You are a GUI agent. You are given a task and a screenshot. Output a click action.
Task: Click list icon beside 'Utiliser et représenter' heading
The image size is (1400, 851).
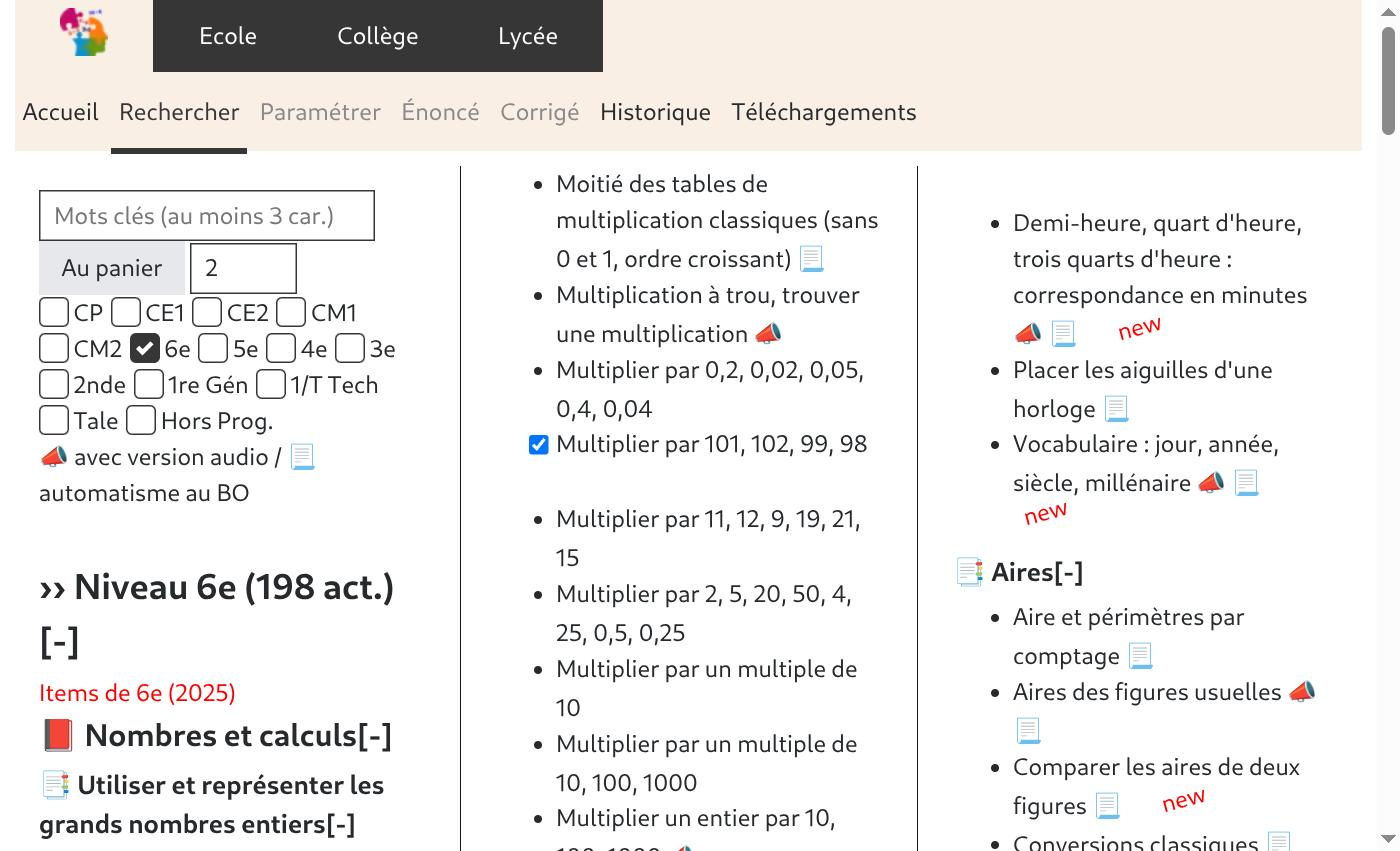coord(55,785)
